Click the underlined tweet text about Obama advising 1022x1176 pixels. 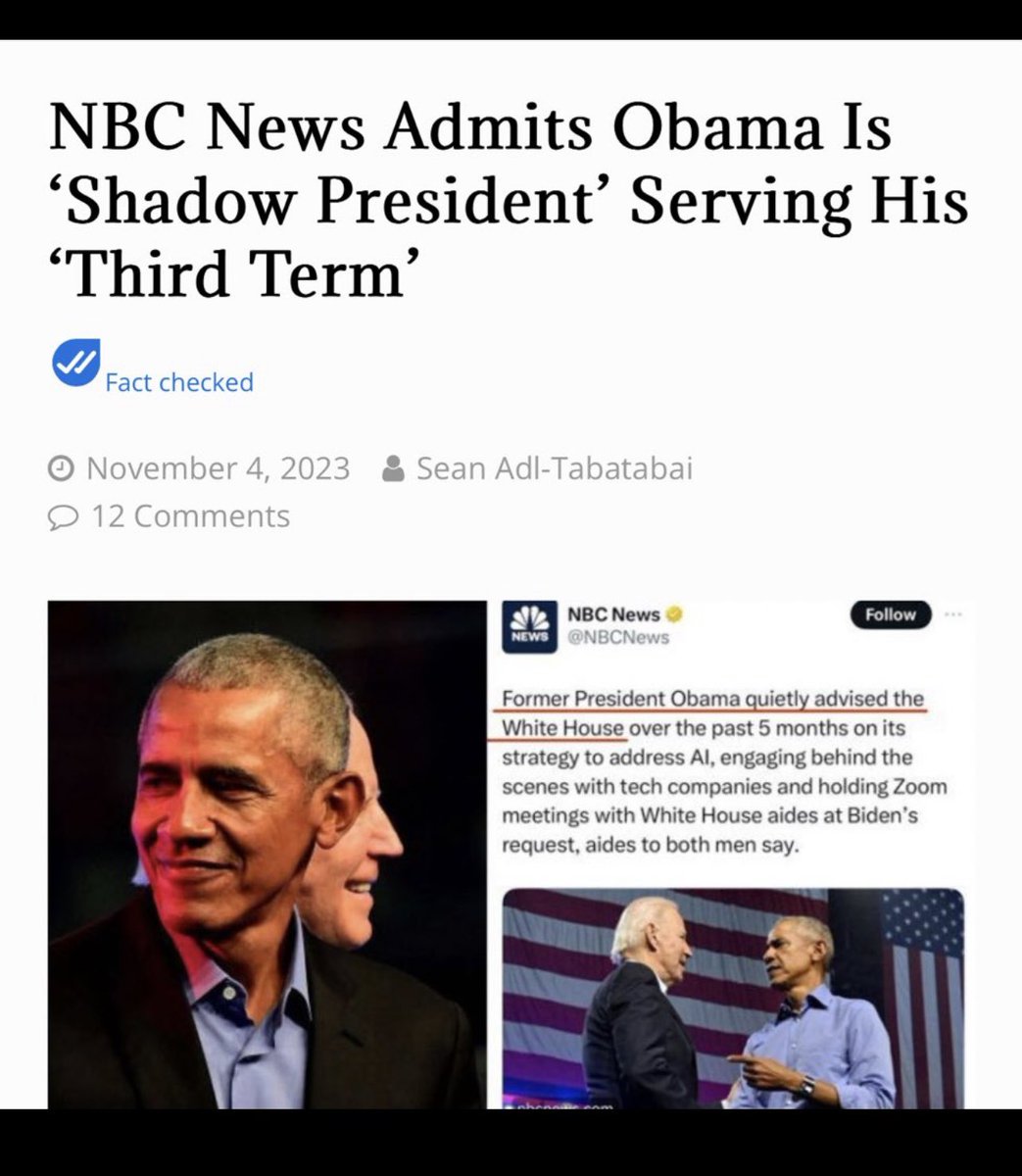pos(712,713)
